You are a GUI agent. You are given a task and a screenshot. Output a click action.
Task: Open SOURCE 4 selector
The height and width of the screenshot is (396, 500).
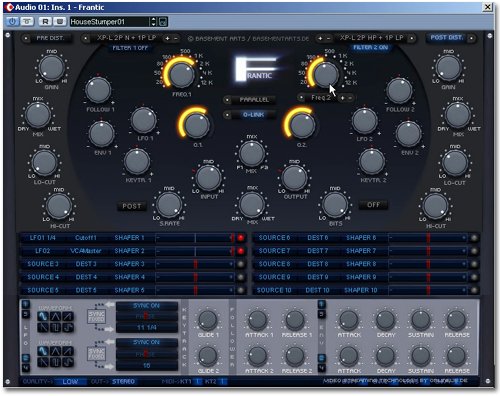43,277
